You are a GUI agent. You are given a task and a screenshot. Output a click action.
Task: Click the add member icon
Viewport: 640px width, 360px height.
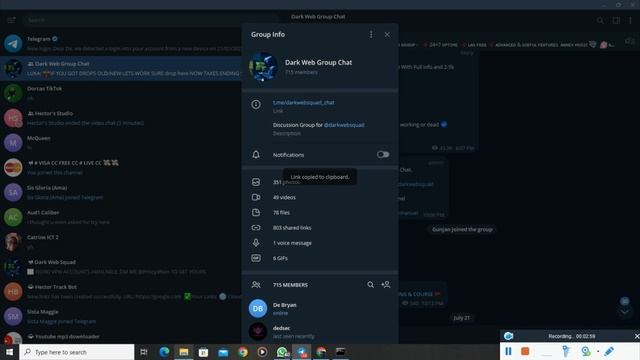pos(386,284)
